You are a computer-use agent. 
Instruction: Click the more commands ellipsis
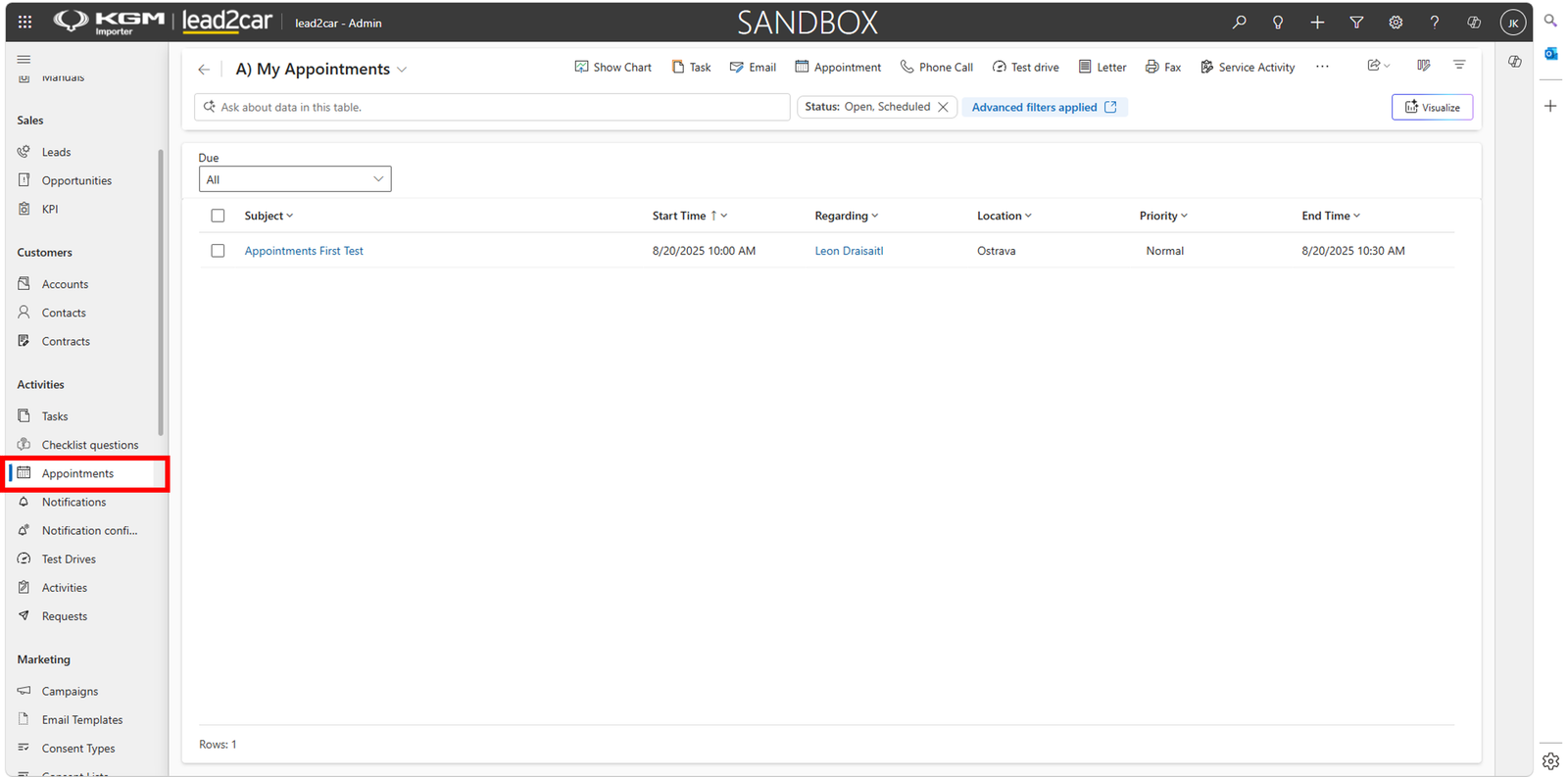(x=1322, y=67)
